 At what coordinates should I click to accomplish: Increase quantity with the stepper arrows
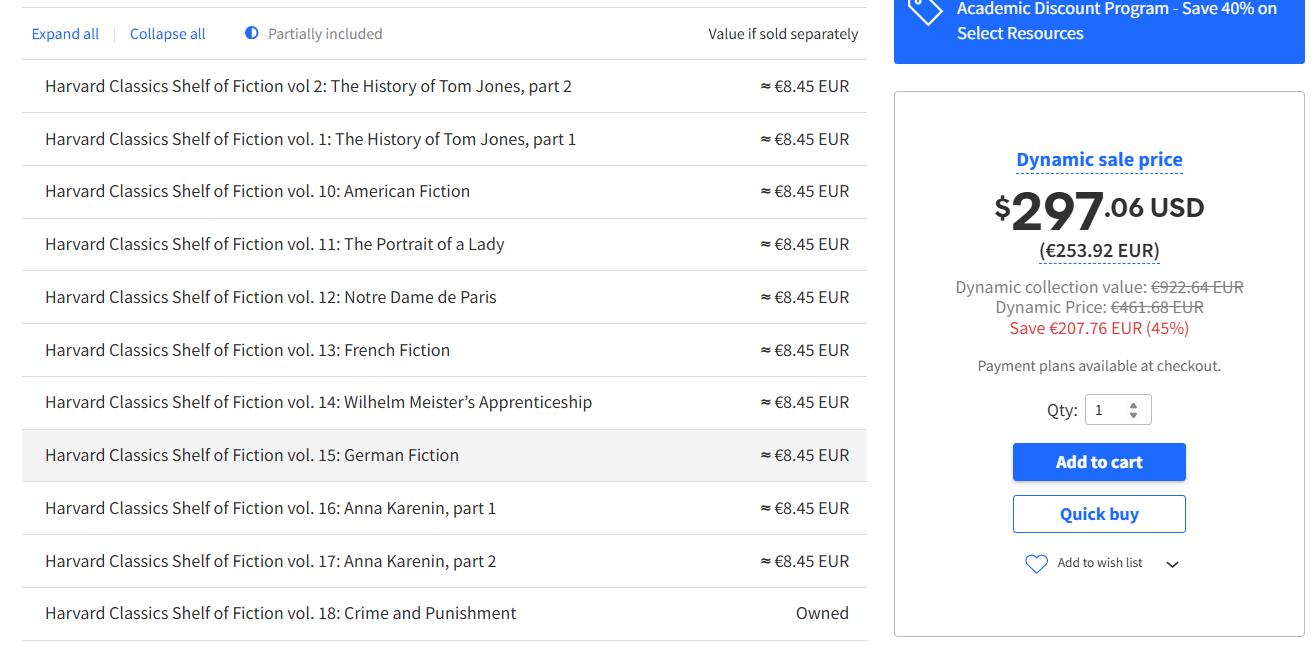[x=1133, y=405]
